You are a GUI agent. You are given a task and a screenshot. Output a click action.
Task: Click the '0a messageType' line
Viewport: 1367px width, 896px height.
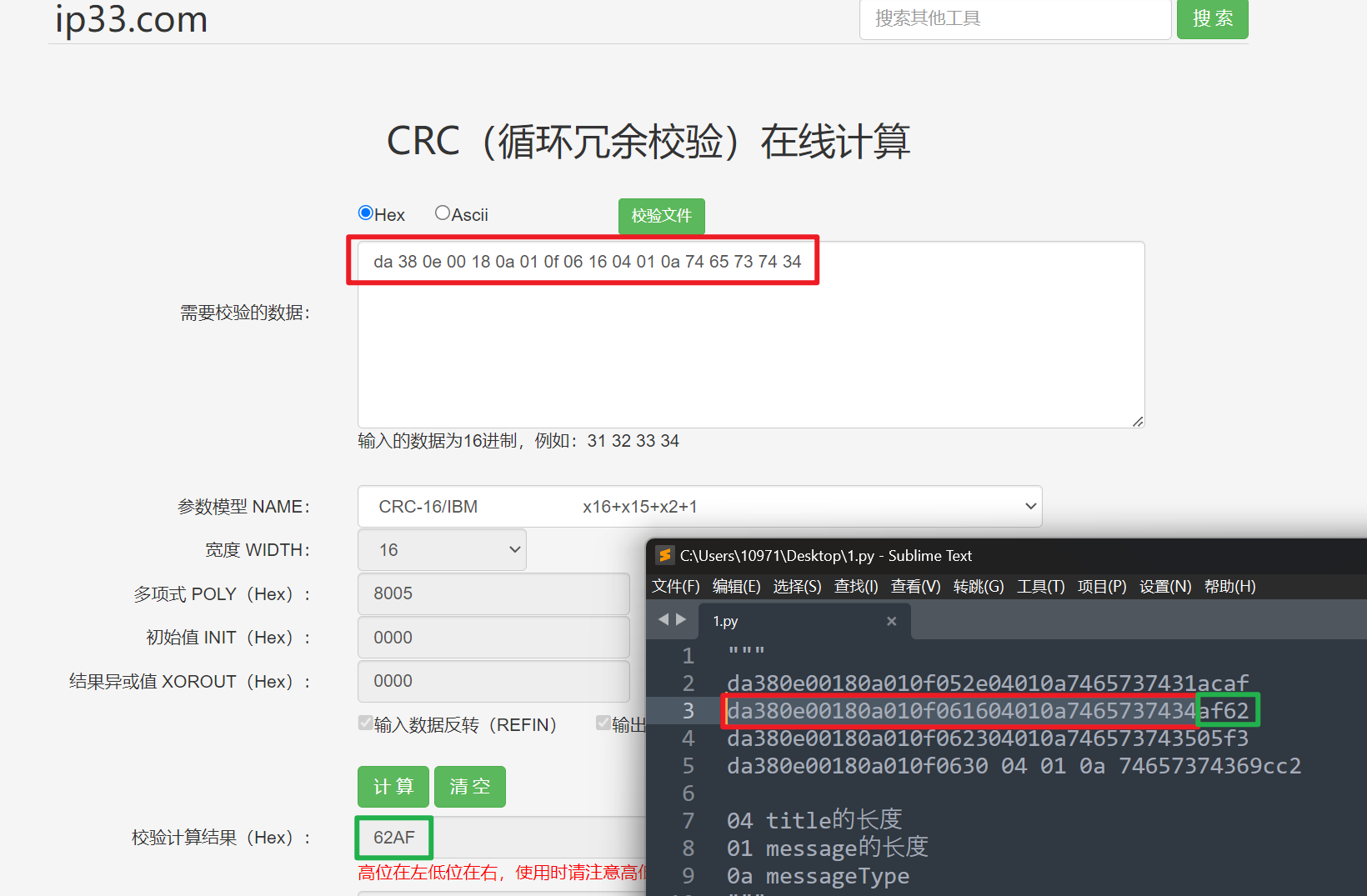(x=818, y=876)
